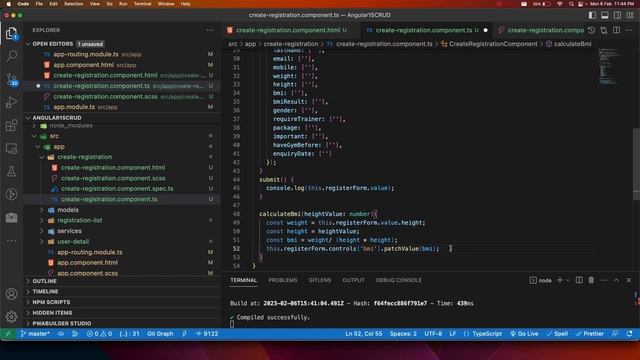Open editor more actions menu
This screenshot has width=640, height=360.
coord(629,30)
